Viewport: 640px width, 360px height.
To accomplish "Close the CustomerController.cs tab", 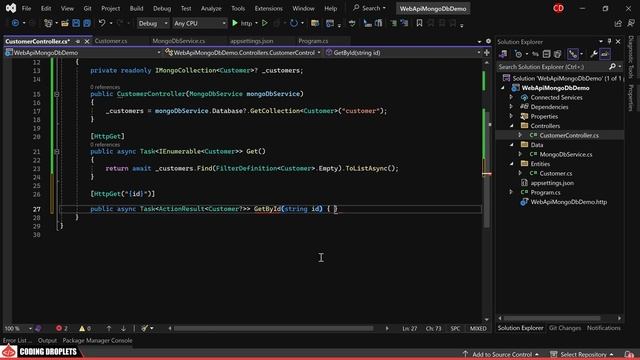I will [x=87, y=41].
